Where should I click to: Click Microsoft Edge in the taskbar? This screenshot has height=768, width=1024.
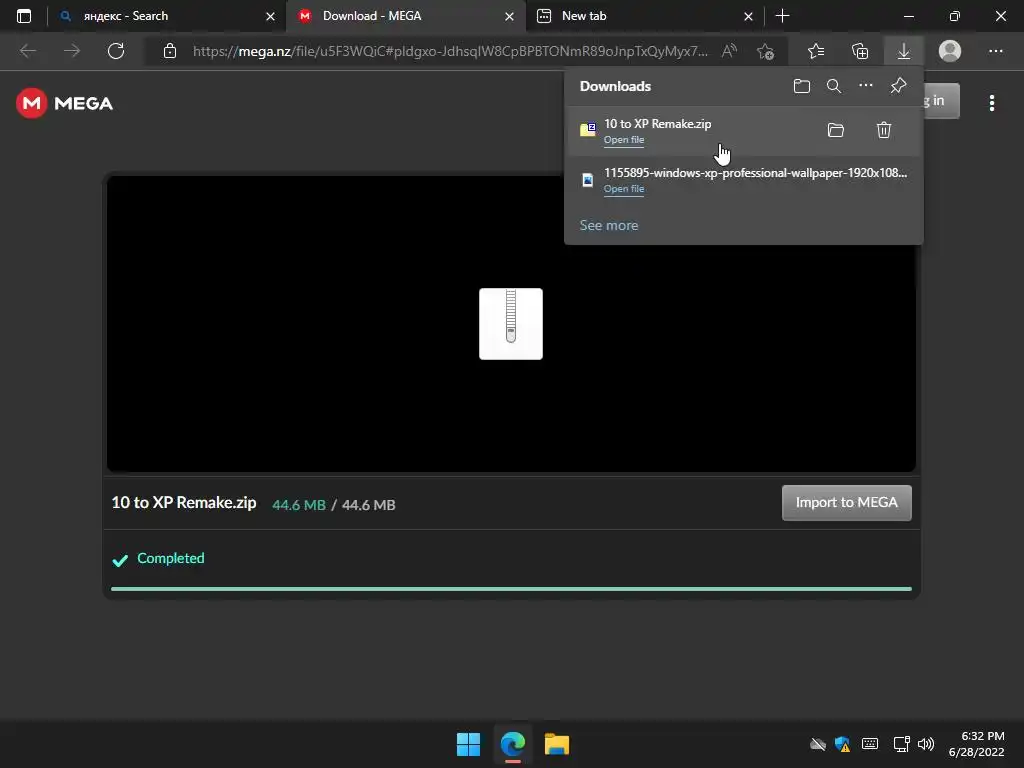point(513,744)
